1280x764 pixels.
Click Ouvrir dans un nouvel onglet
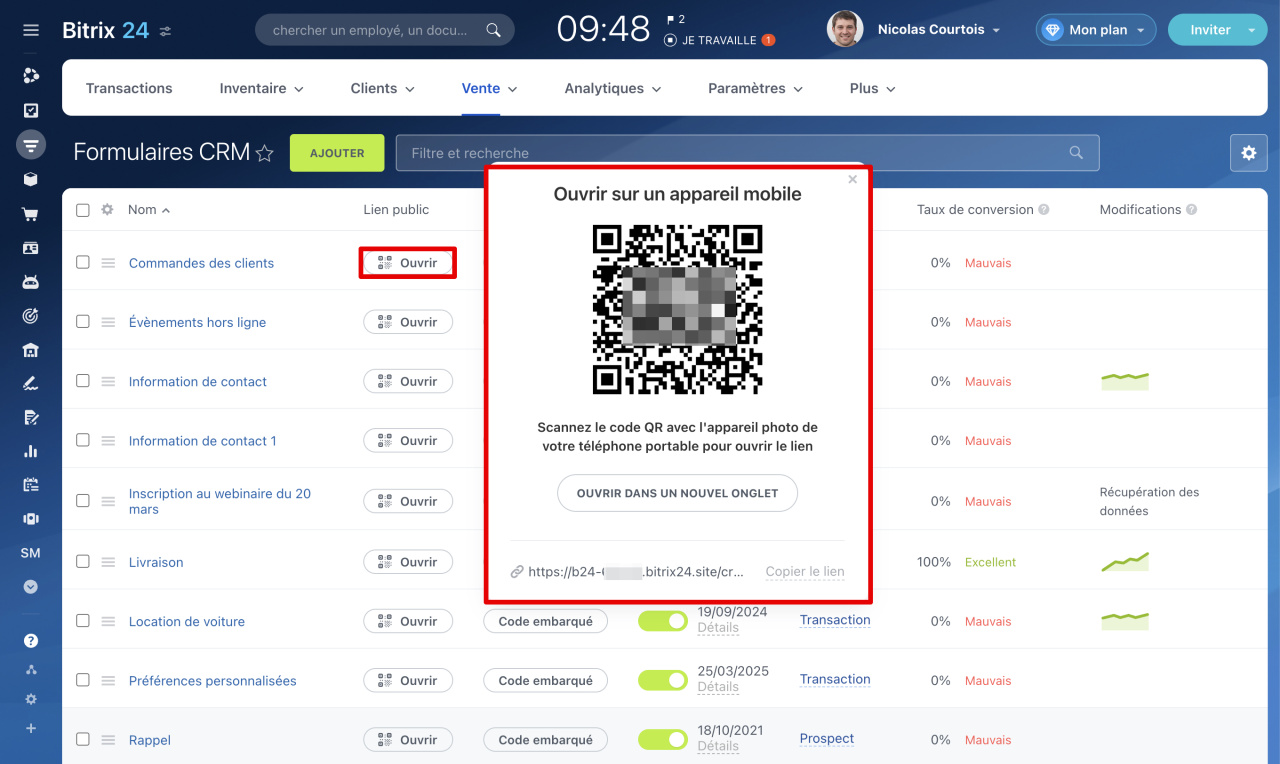pyautogui.click(x=677, y=493)
